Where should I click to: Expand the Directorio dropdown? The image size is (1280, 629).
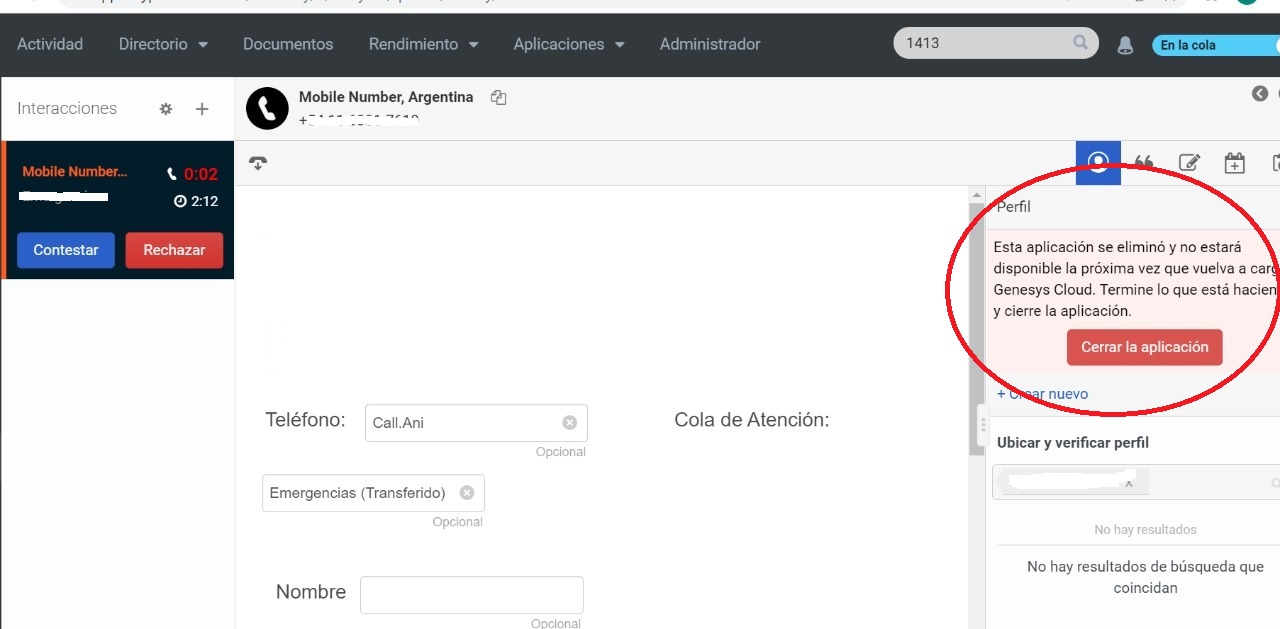point(163,44)
